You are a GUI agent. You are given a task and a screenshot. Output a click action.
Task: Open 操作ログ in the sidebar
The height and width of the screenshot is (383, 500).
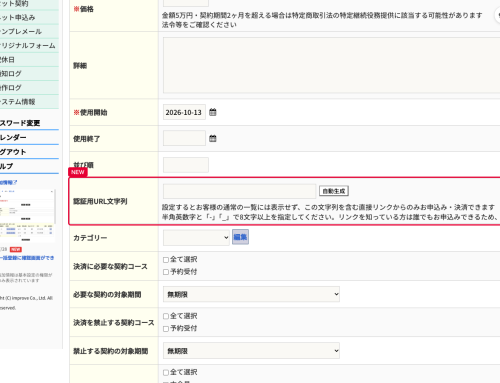tap(29, 88)
